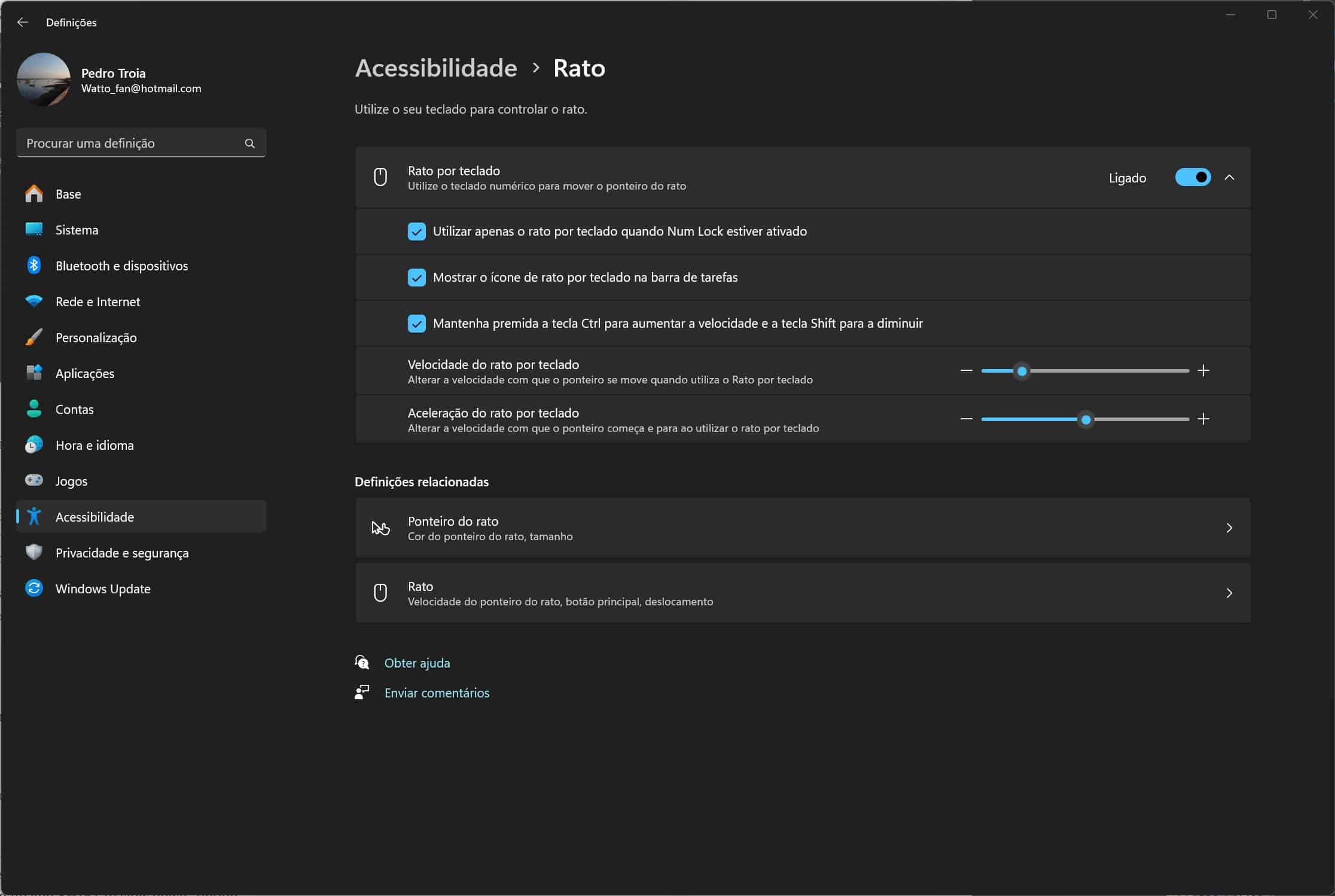Turn off the Rato por teclado toggle
This screenshot has width=1335, height=896.
[x=1193, y=178]
